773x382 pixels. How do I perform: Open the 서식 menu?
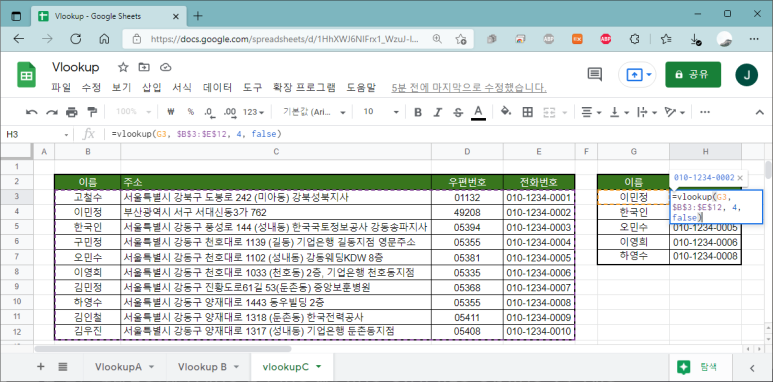182,88
